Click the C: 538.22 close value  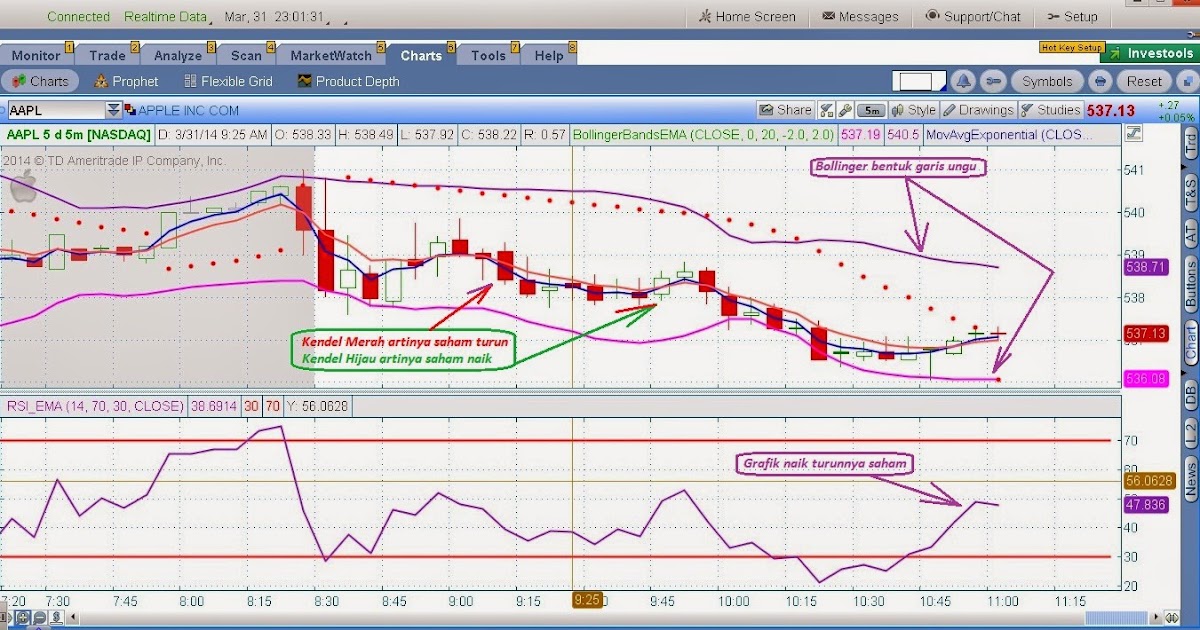click(491, 134)
